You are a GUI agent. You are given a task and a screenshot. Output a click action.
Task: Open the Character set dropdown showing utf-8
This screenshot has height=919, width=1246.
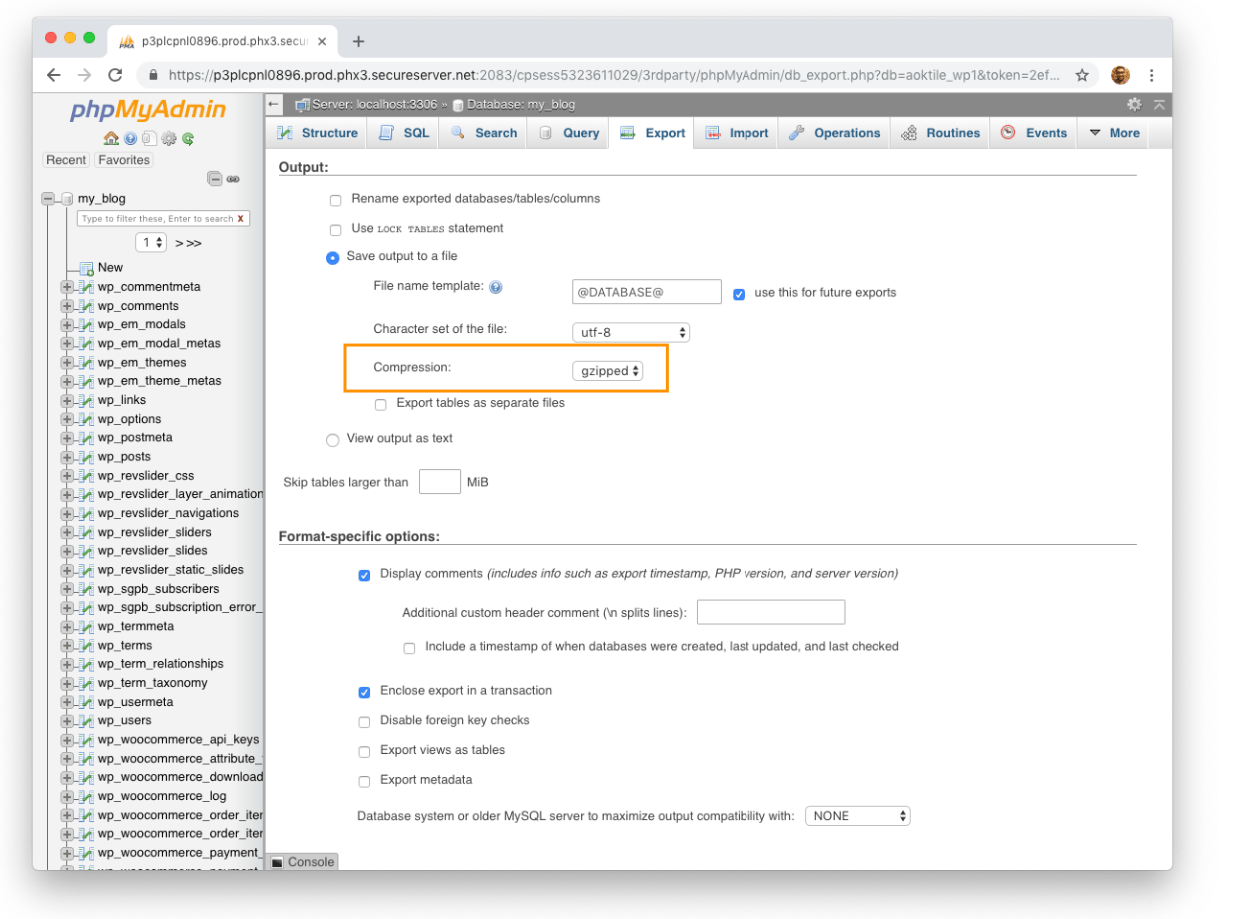631,332
